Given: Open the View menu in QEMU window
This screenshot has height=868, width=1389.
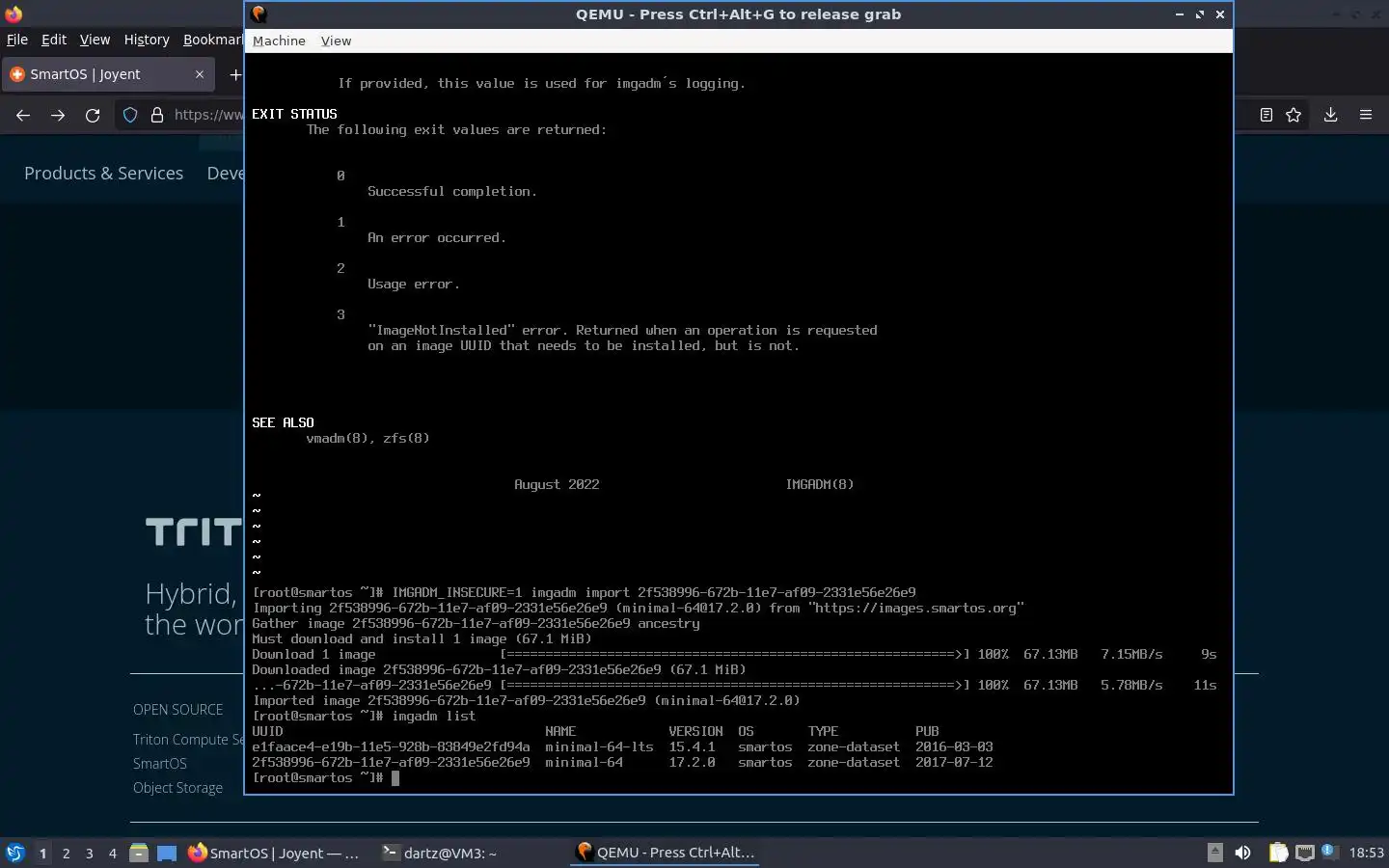Looking at the screenshot, I should click(x=336, y=41).
